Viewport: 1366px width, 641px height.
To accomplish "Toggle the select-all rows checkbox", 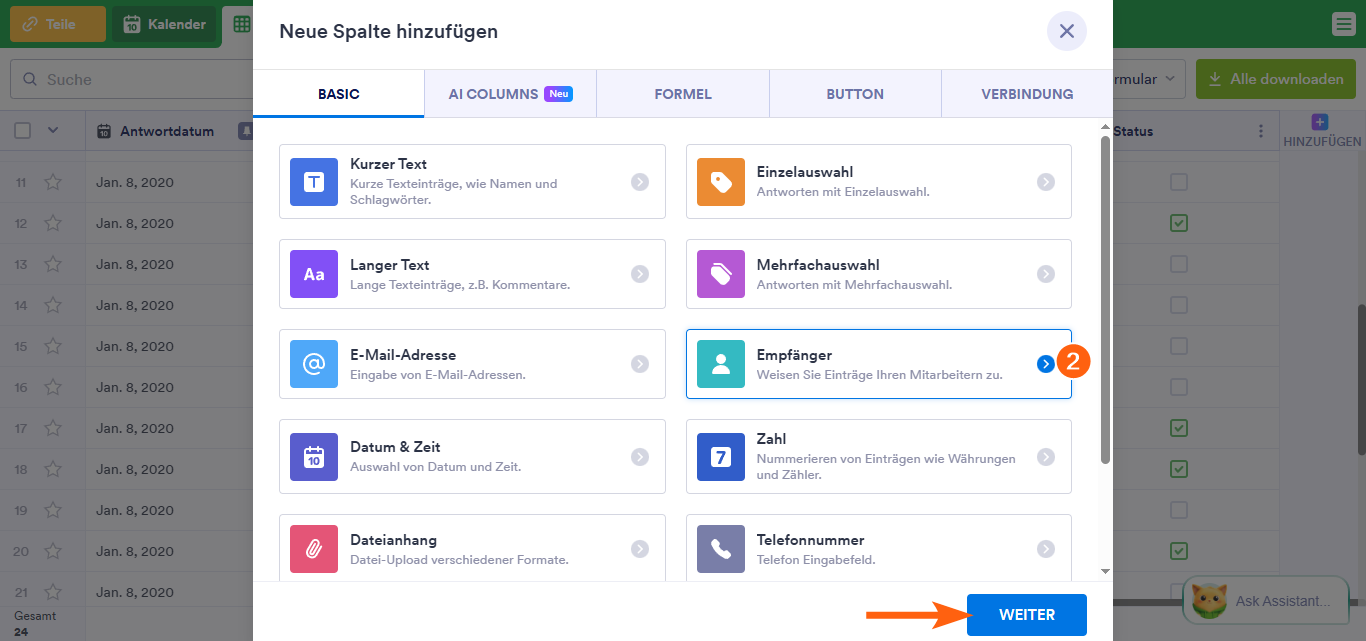I will [x=23, y=131].
